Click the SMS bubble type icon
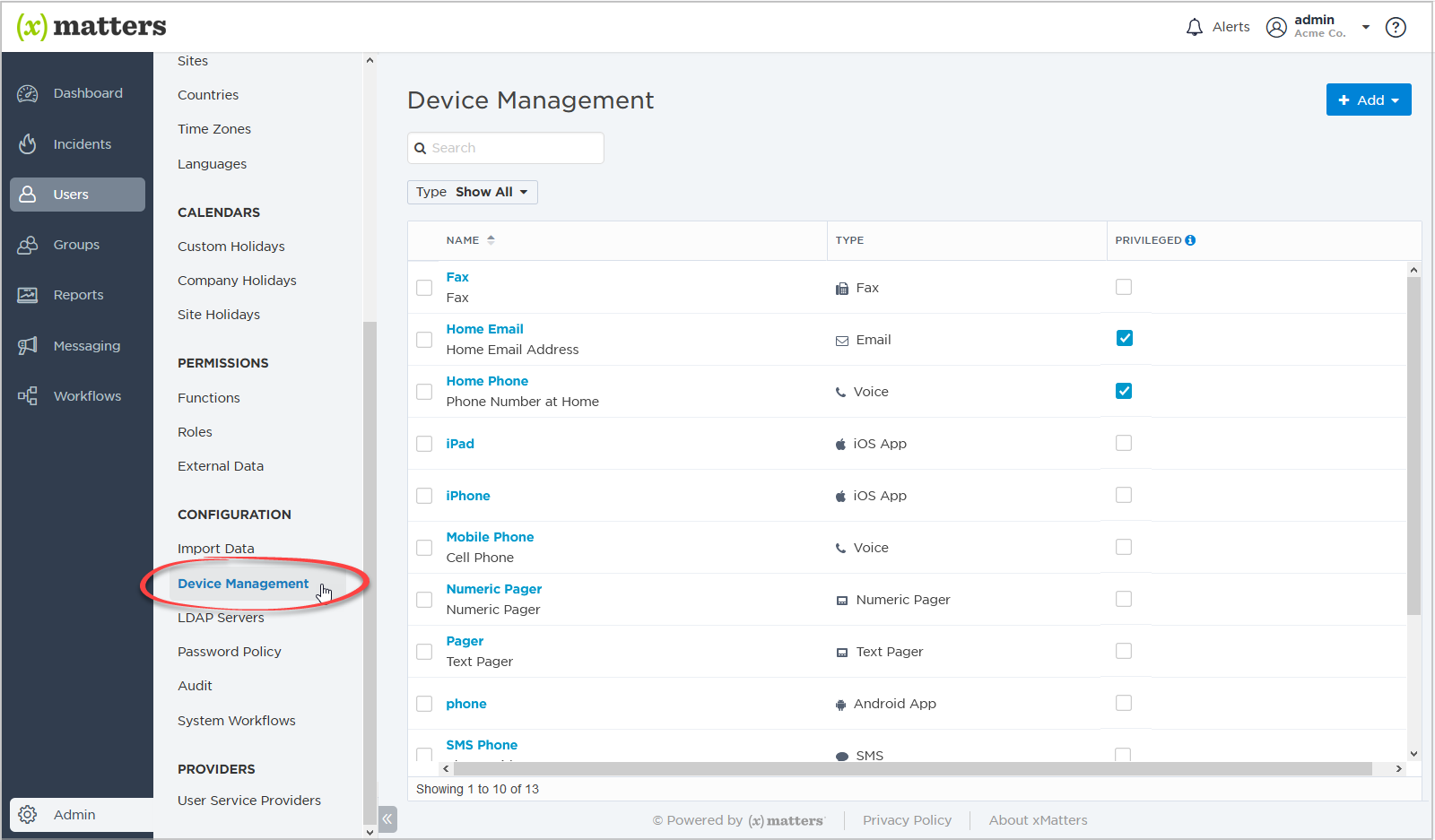 coord(841,757)
